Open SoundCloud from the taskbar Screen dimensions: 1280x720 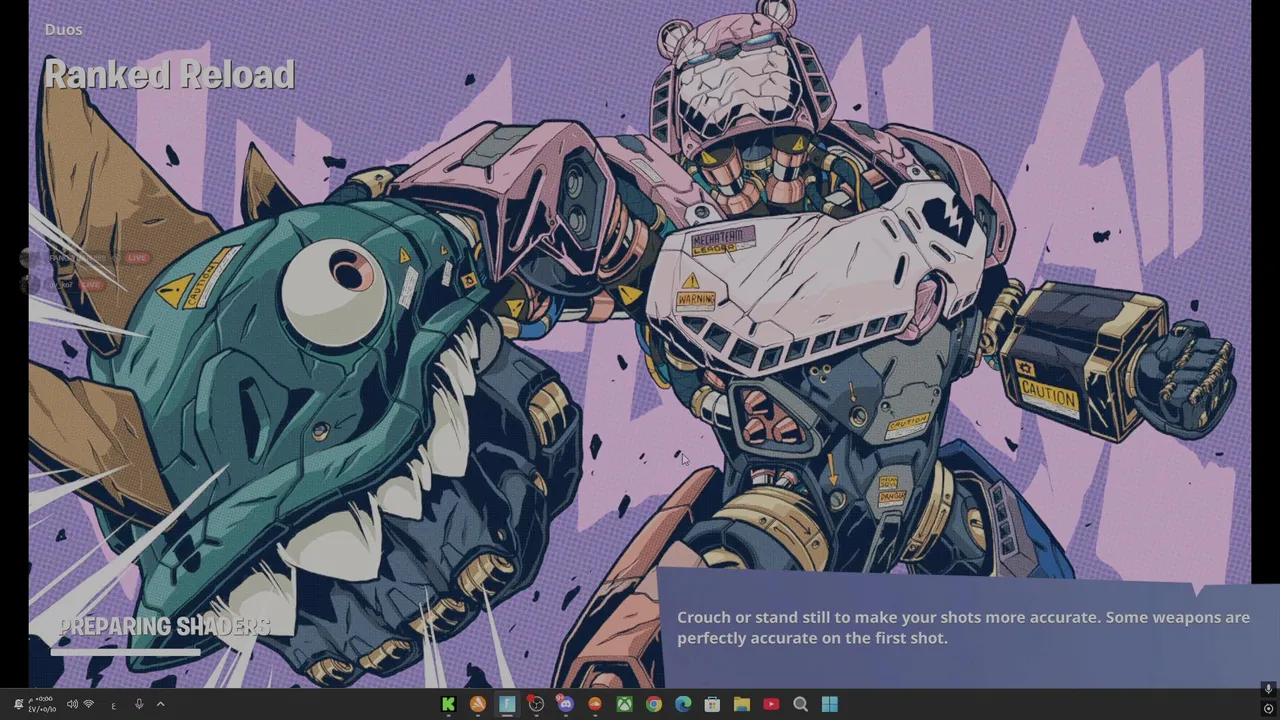595,704
